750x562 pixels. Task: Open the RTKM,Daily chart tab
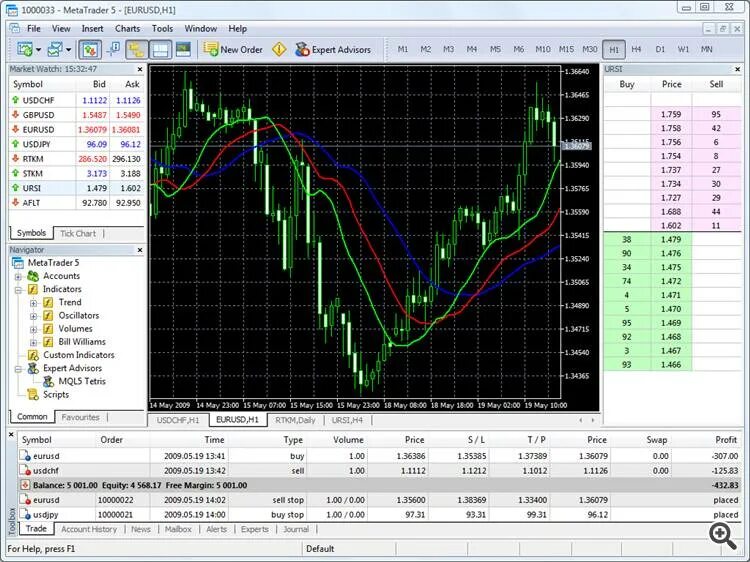coord(295,420)
